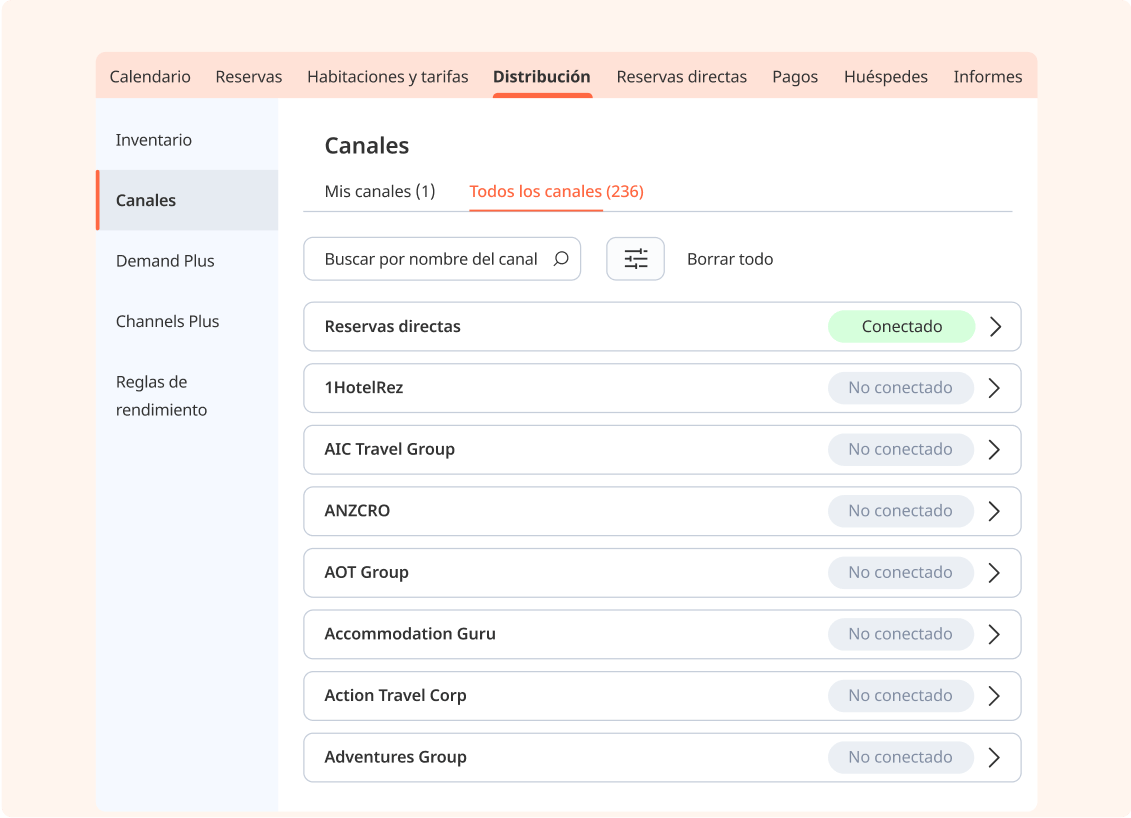Open AIC Travel Group chevron
The height and width of the screenshot is (818, 1131).
click(x=994, y=450)
